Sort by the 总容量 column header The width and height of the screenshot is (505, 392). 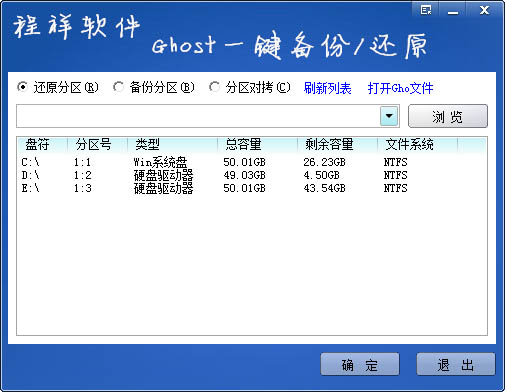pyautogui.click(x=257, y=144)
